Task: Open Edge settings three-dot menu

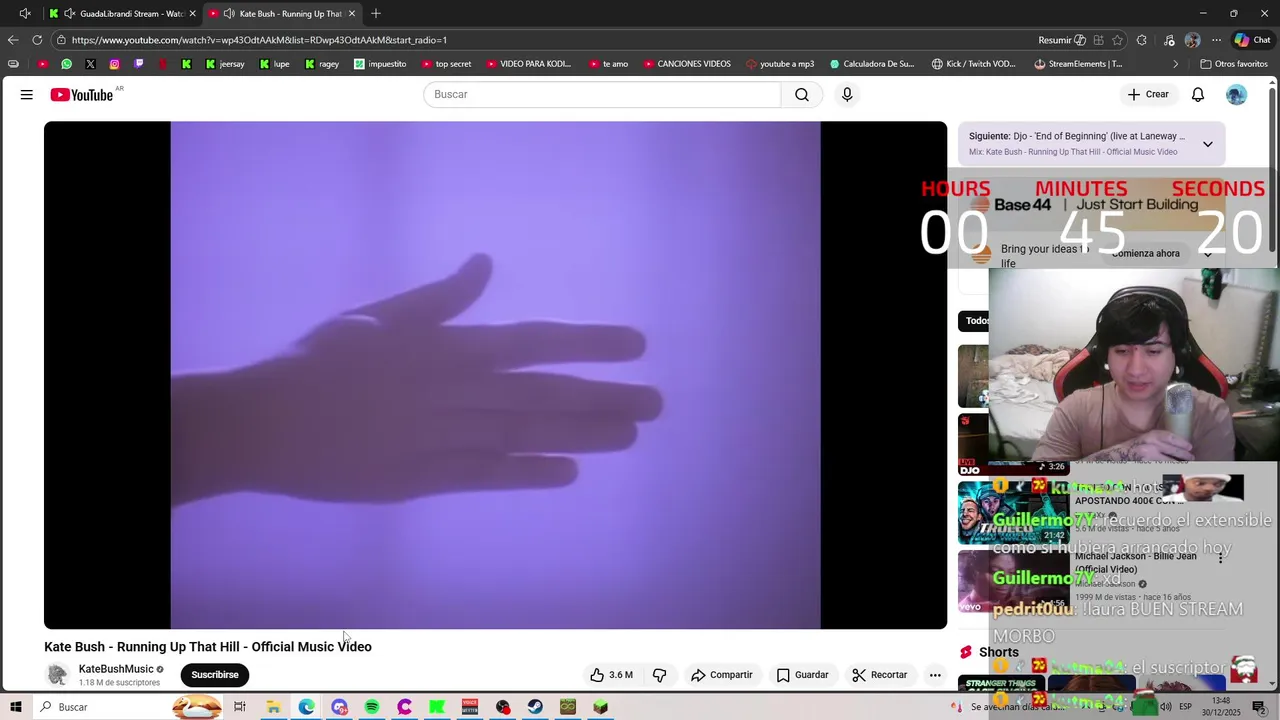Action: click(x=1216, y=40)
